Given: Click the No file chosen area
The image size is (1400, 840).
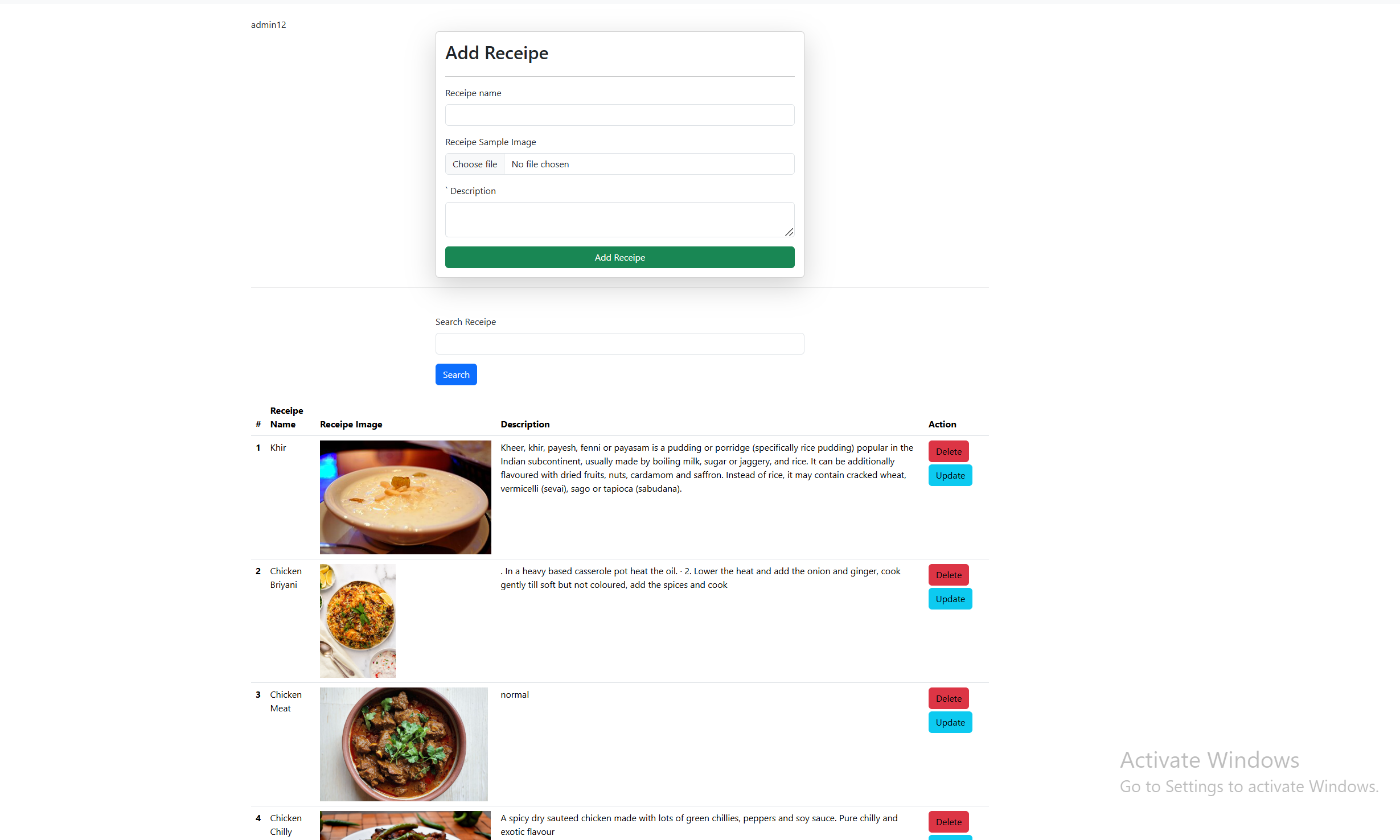Looking at the screenshot, I should click(648, 164).
